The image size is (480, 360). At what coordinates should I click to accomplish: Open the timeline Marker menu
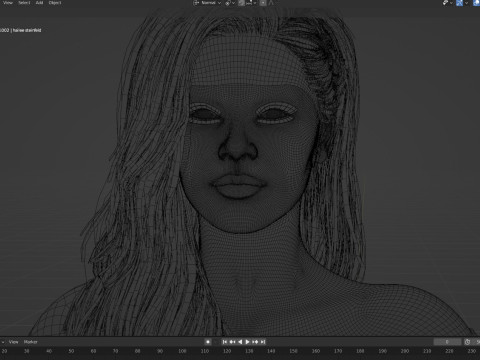coord(31,342)
